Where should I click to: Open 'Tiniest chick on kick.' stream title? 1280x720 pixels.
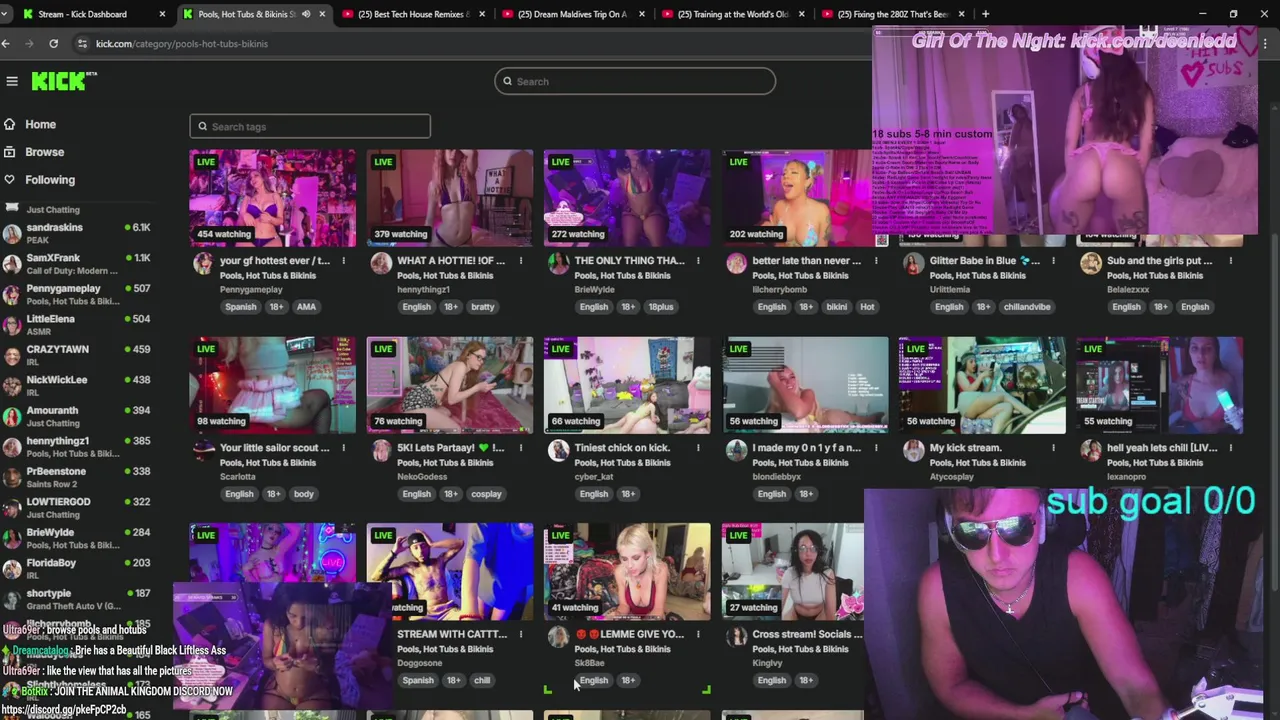coord(622,448)
